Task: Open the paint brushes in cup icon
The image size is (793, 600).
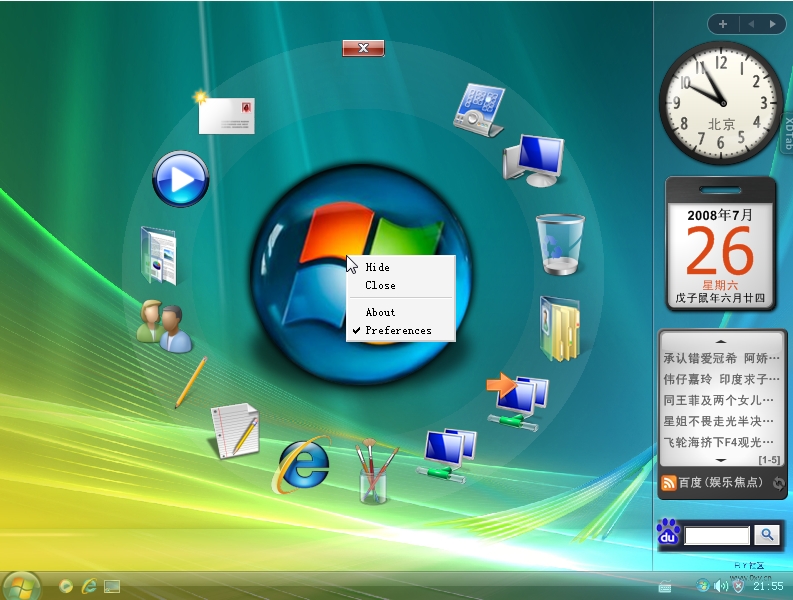Action: point(375,472)
